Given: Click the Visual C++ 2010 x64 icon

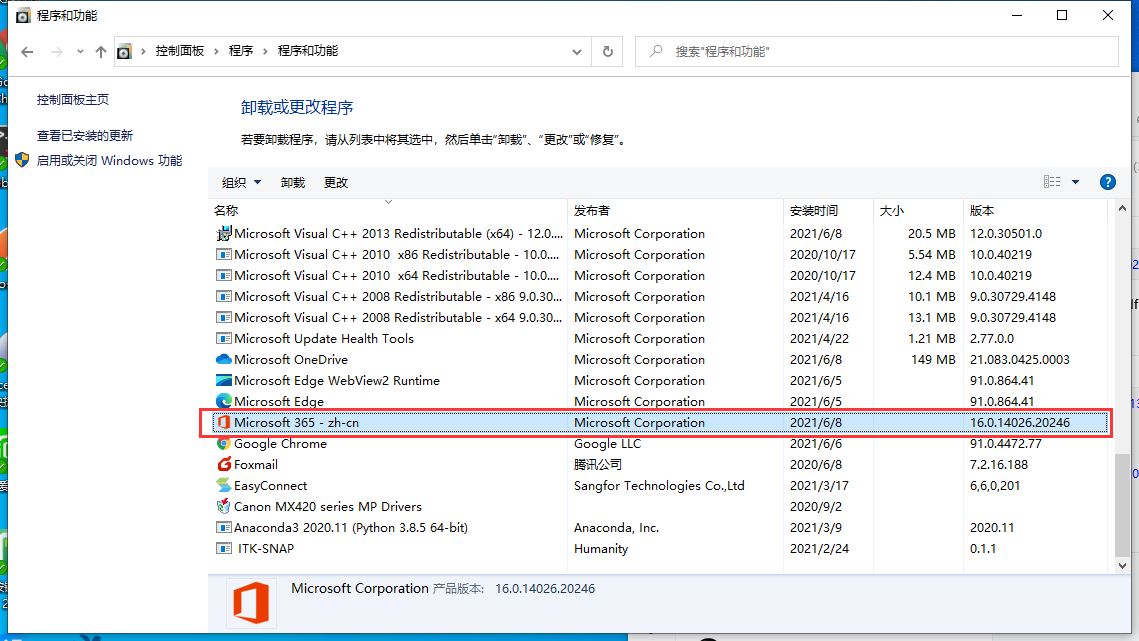Looking at the screenshot, I should coord(224,275).
